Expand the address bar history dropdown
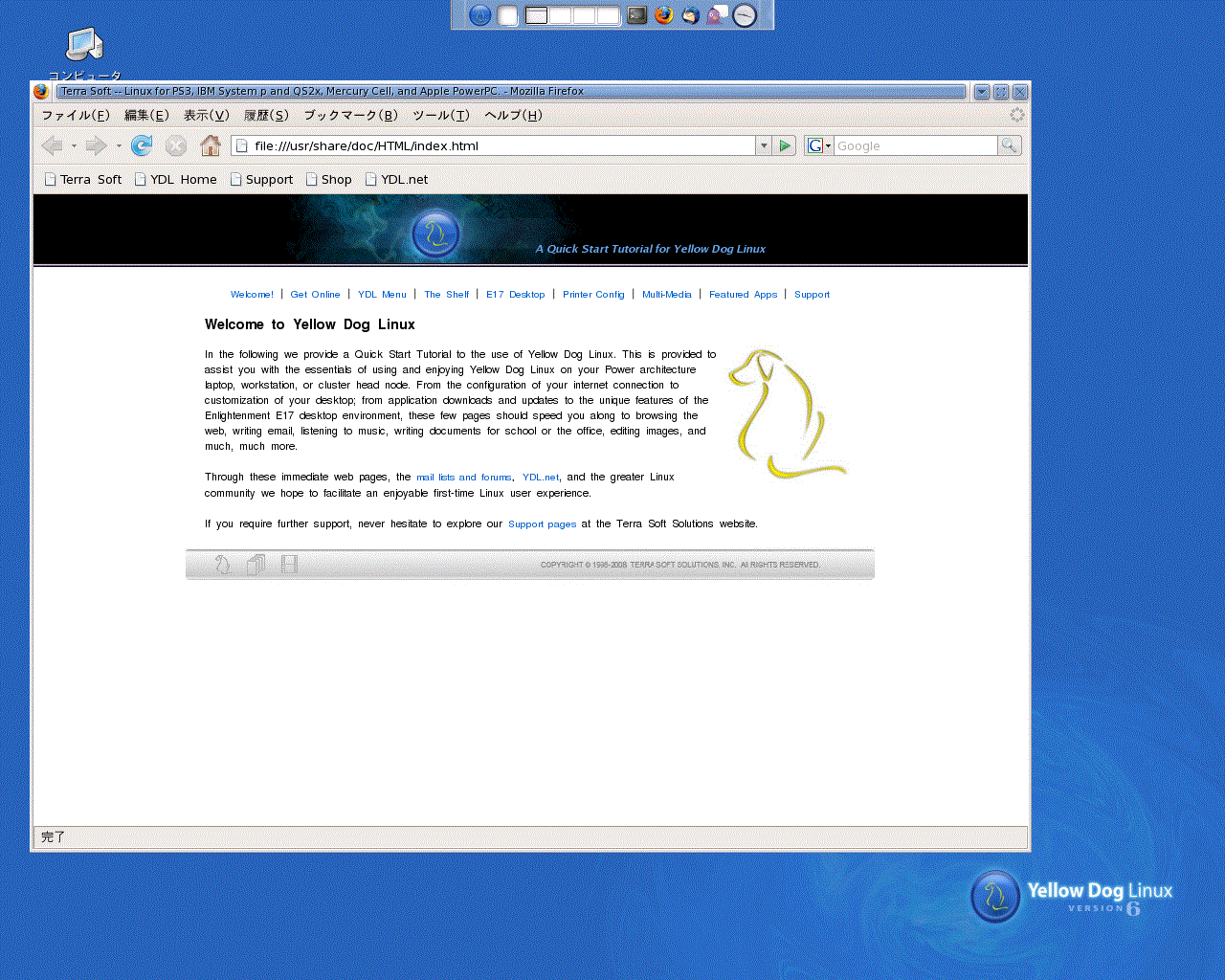 pos(763,145)
